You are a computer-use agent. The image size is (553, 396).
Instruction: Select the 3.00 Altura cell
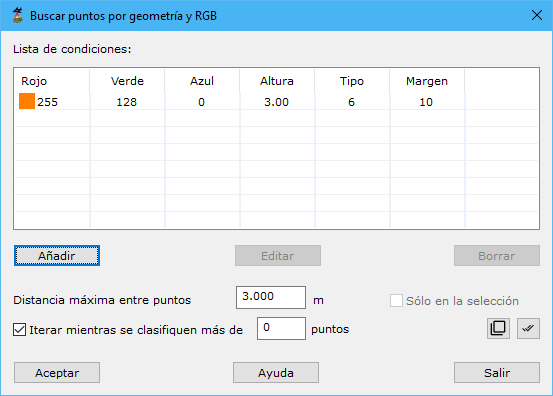pyautogui.click(x=276, y=102)
